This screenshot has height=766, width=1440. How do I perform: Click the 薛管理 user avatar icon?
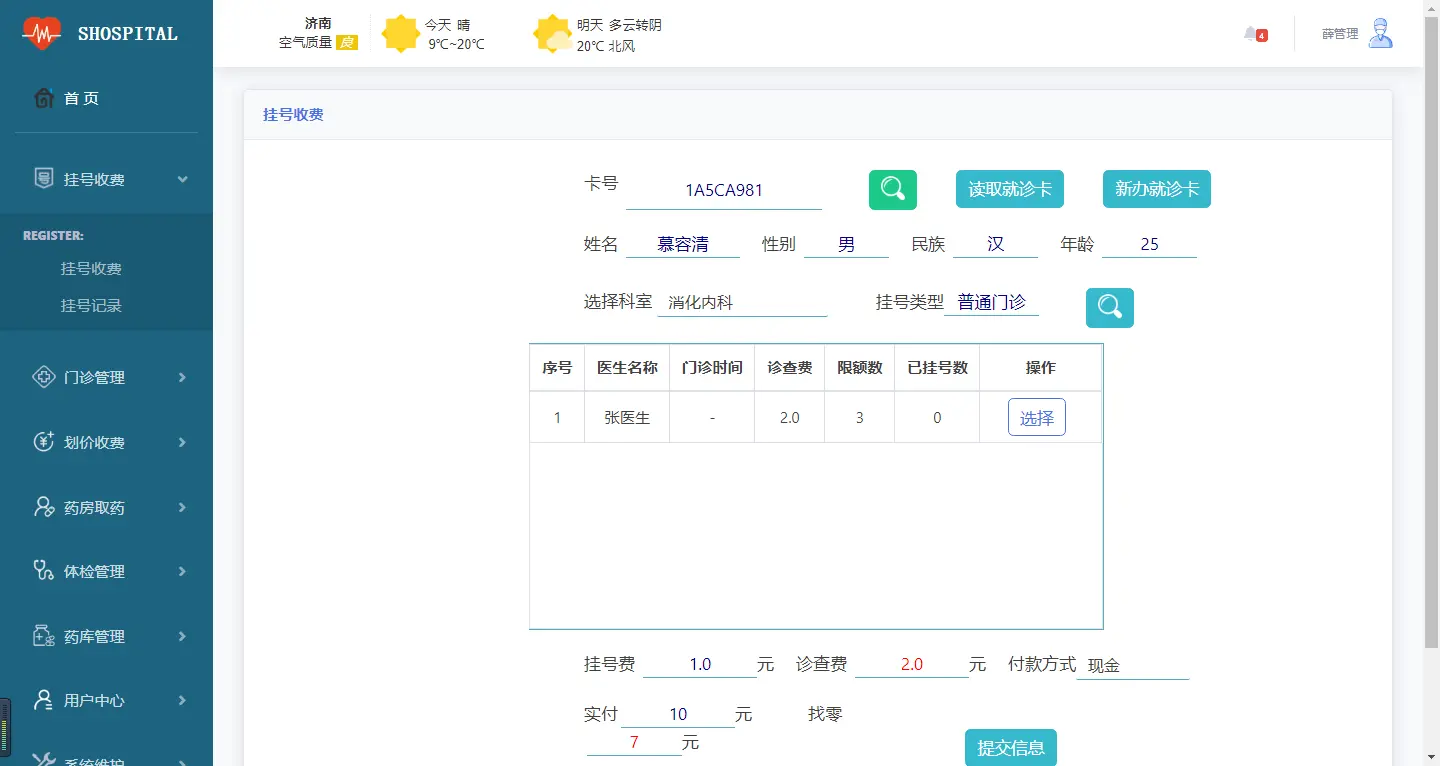click(x=1382, y=33)
